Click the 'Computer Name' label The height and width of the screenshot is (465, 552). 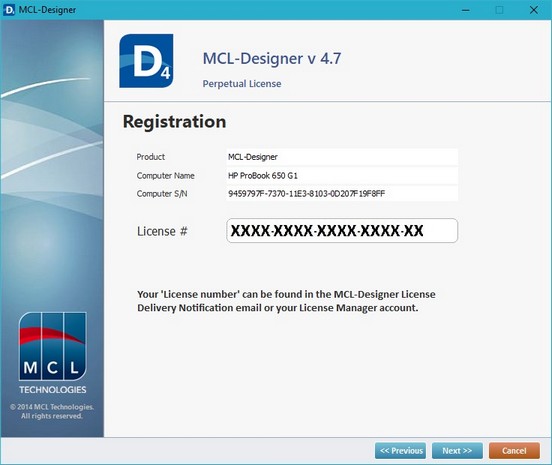point(165,175)
